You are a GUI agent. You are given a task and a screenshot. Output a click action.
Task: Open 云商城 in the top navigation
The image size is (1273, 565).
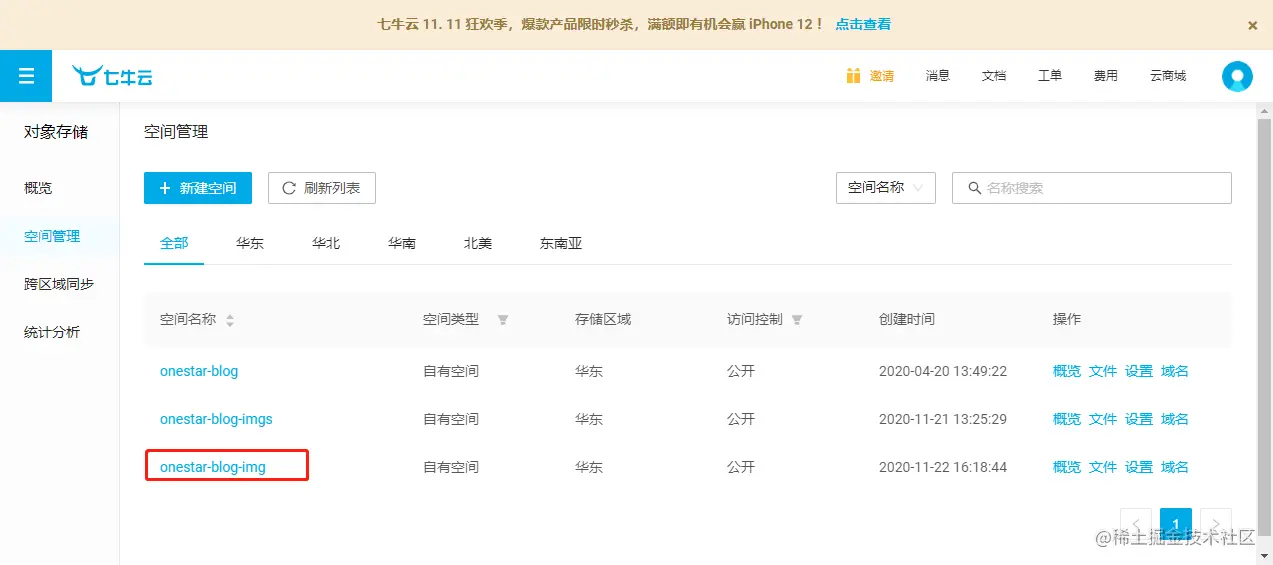(x=1168, y=76)
